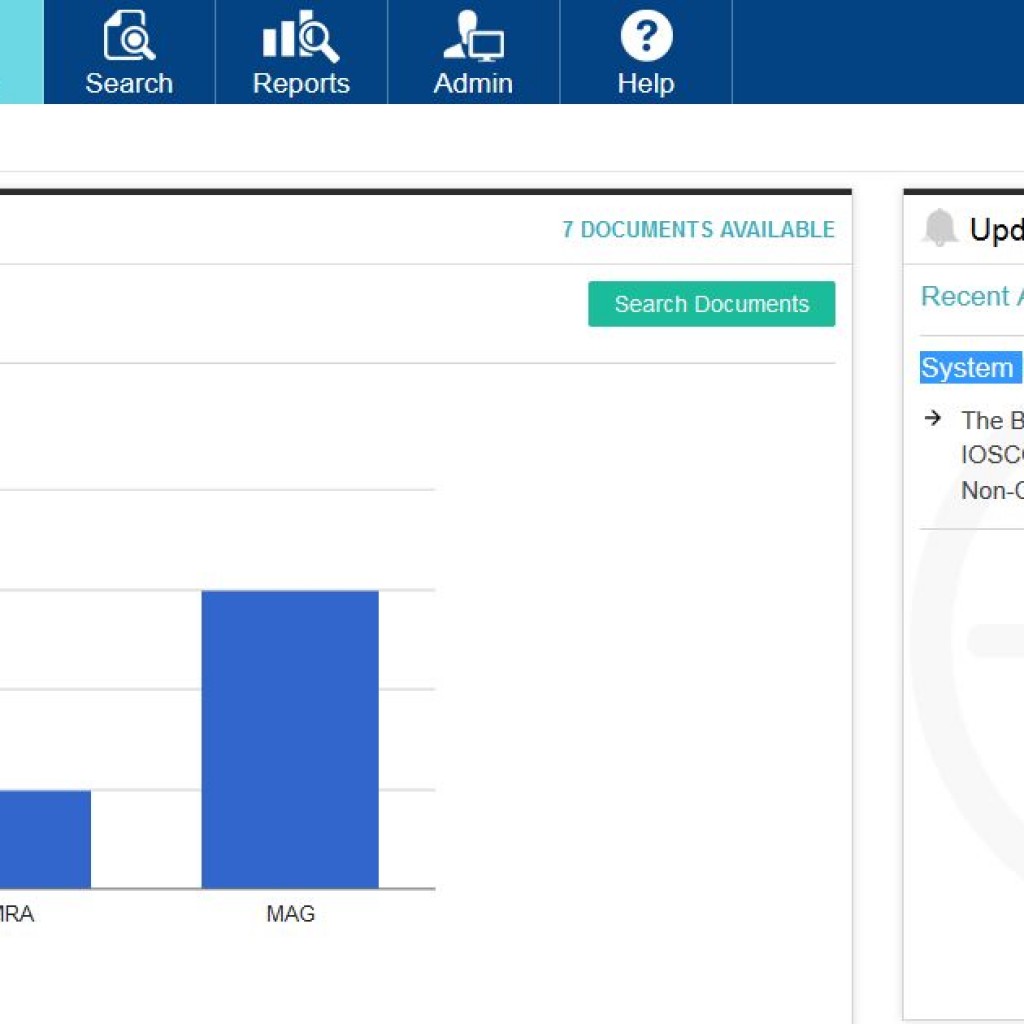Open the Reports menu label
This screenshot has width=1024, height=1024.
pyautogui.click(x=301, y=83)
